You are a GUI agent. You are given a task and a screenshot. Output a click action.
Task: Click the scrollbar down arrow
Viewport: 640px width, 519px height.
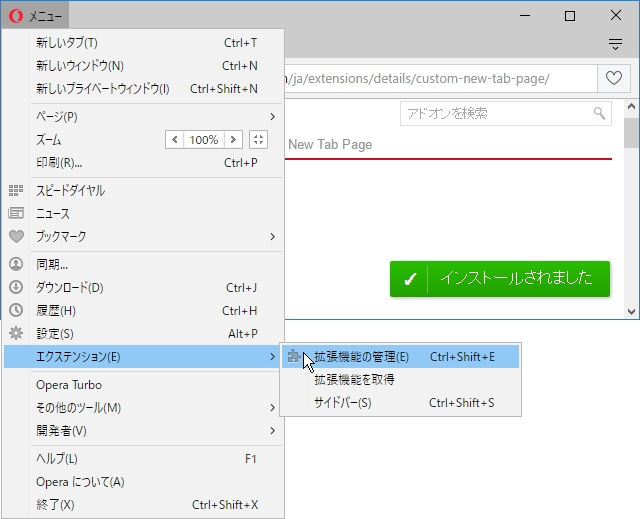pos(631,312)
